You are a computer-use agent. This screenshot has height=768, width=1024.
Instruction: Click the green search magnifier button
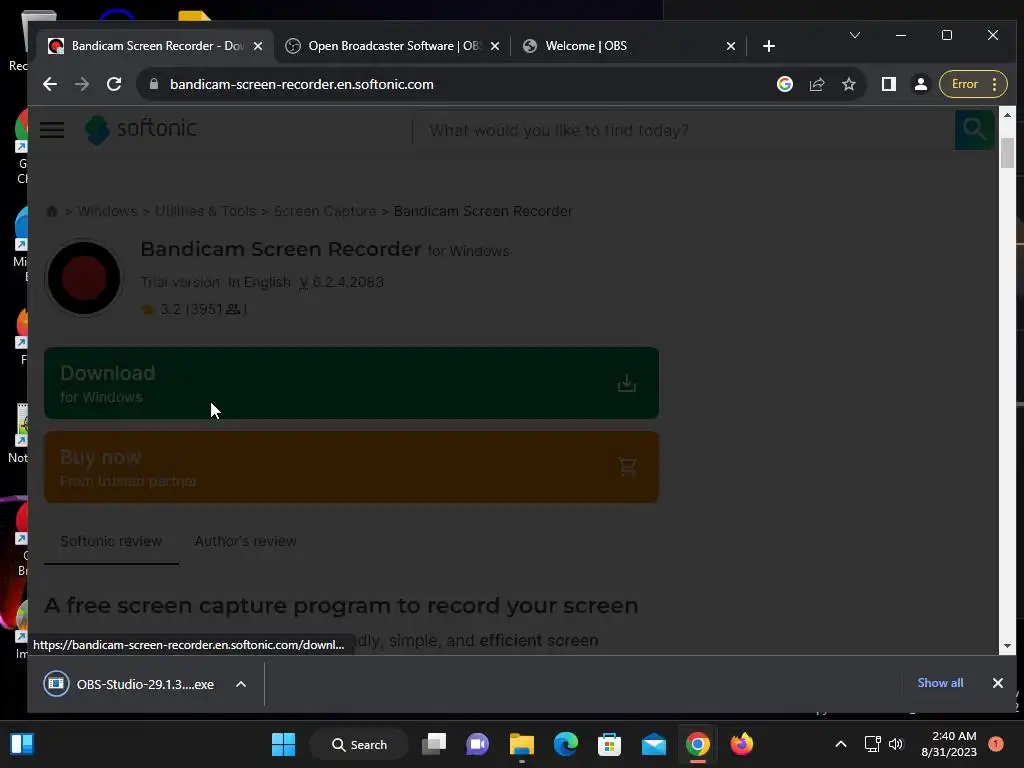coord(974,130)
